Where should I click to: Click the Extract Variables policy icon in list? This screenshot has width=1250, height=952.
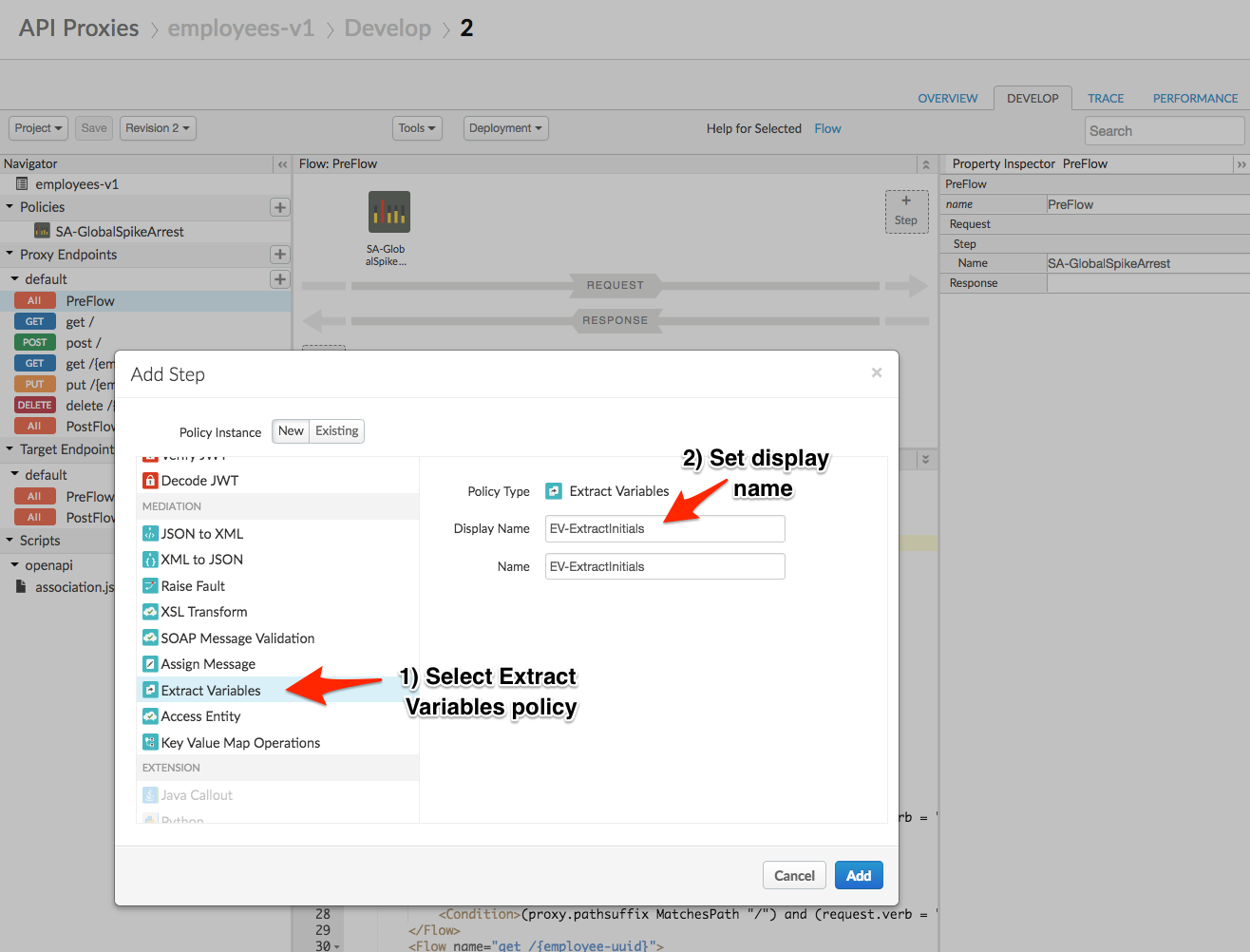149,691
